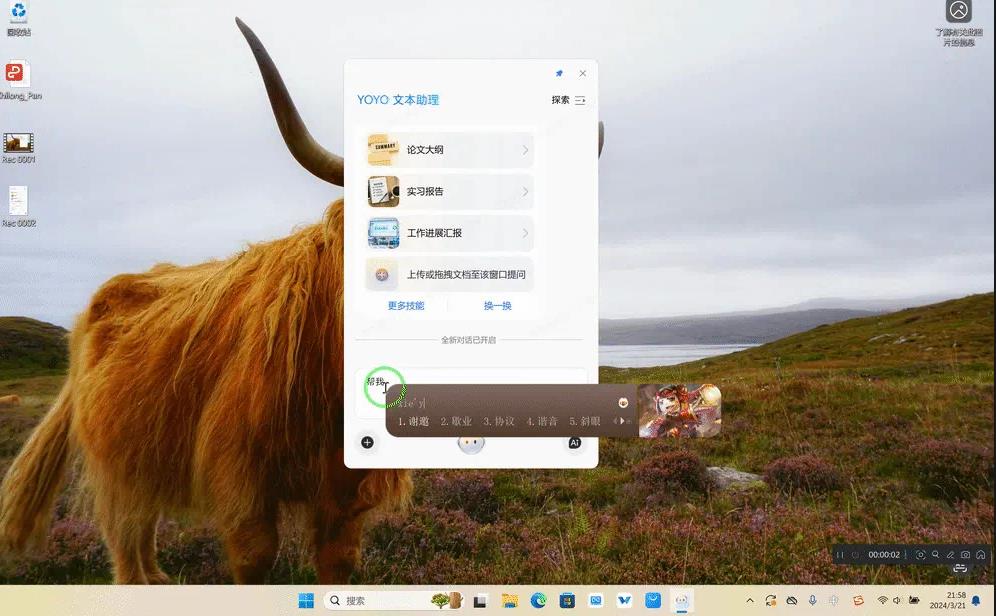The width and height of the screenshot is (996, 616).
Task: Click the zoom magnifier in recorder bar
Action: click(935, 554)
